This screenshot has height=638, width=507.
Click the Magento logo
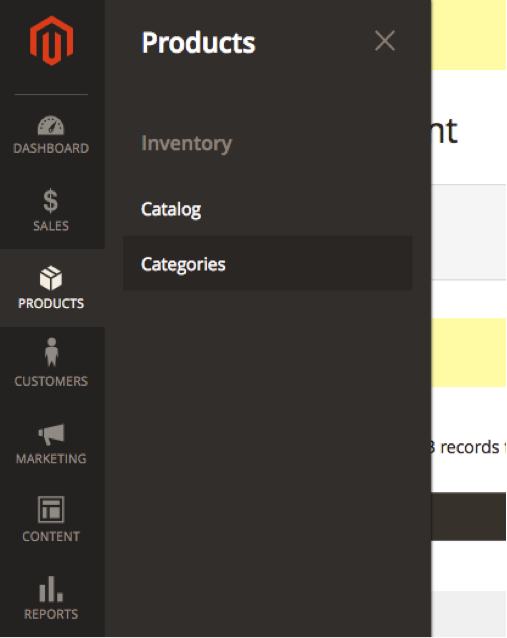coord(51,41)
